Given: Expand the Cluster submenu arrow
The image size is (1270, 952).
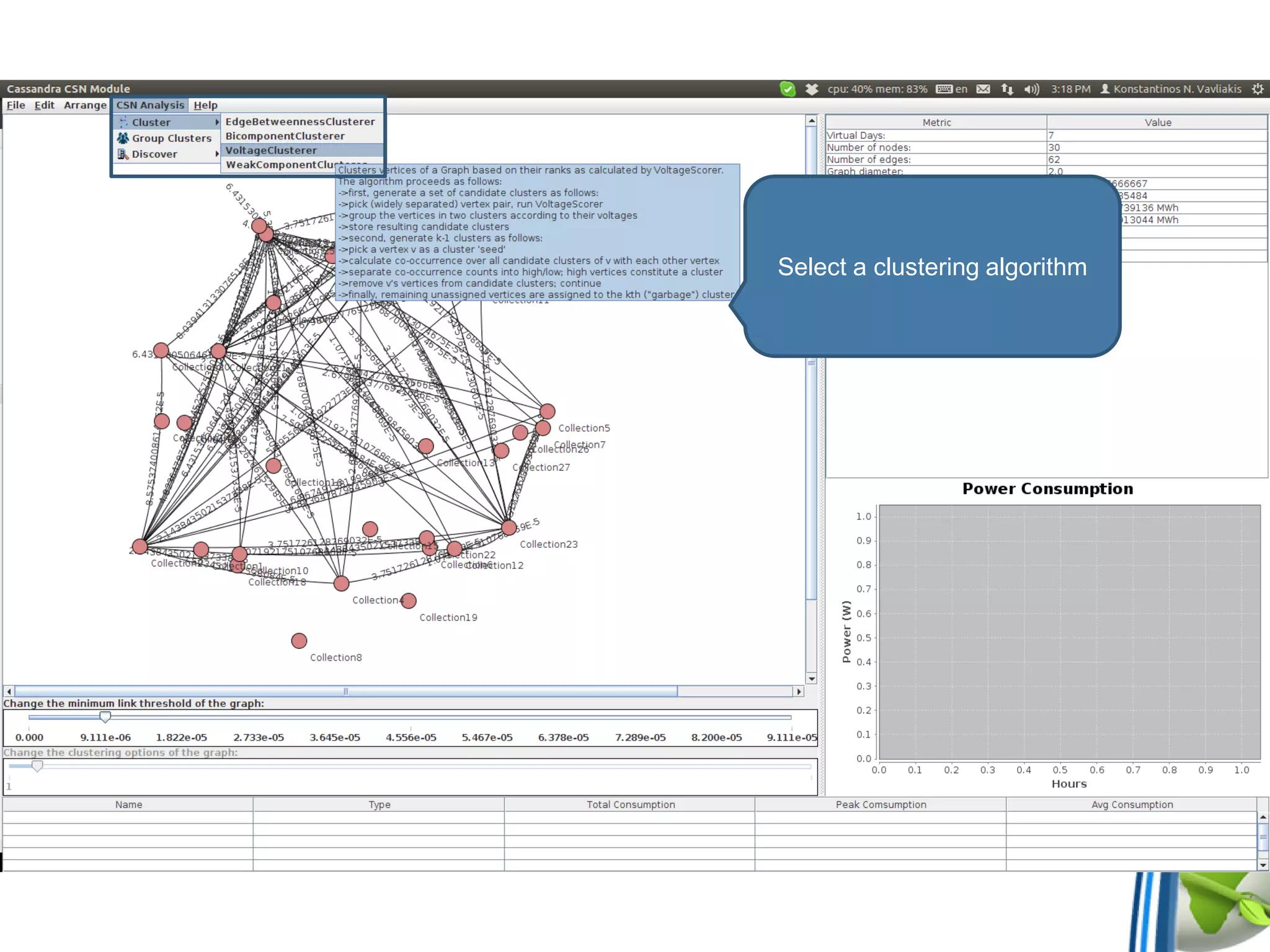Looking at the screenshot, I should 217,122.
